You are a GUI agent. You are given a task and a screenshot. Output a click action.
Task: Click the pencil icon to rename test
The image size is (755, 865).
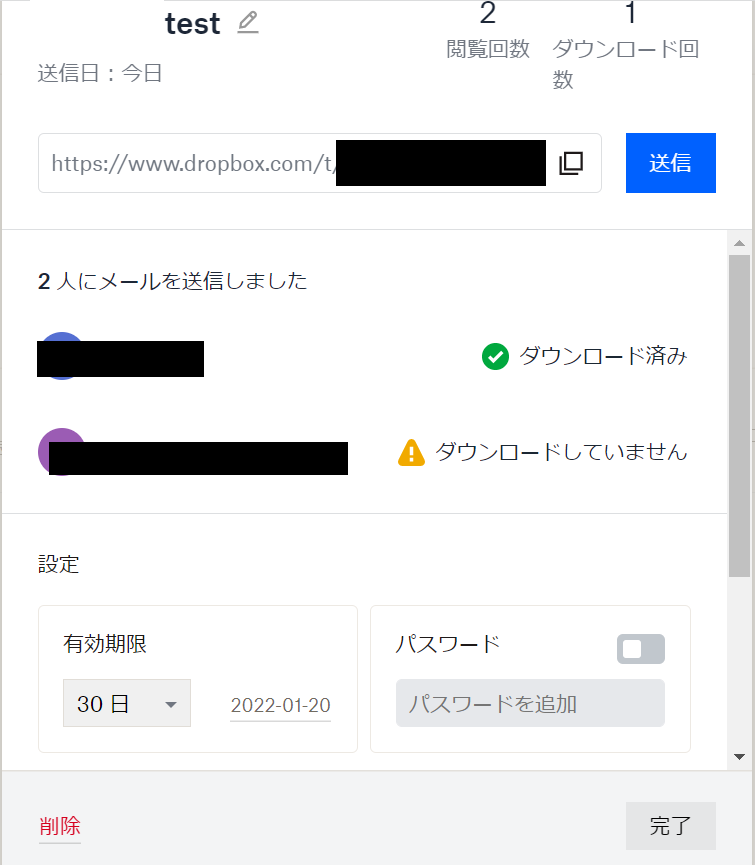[248, 23]
